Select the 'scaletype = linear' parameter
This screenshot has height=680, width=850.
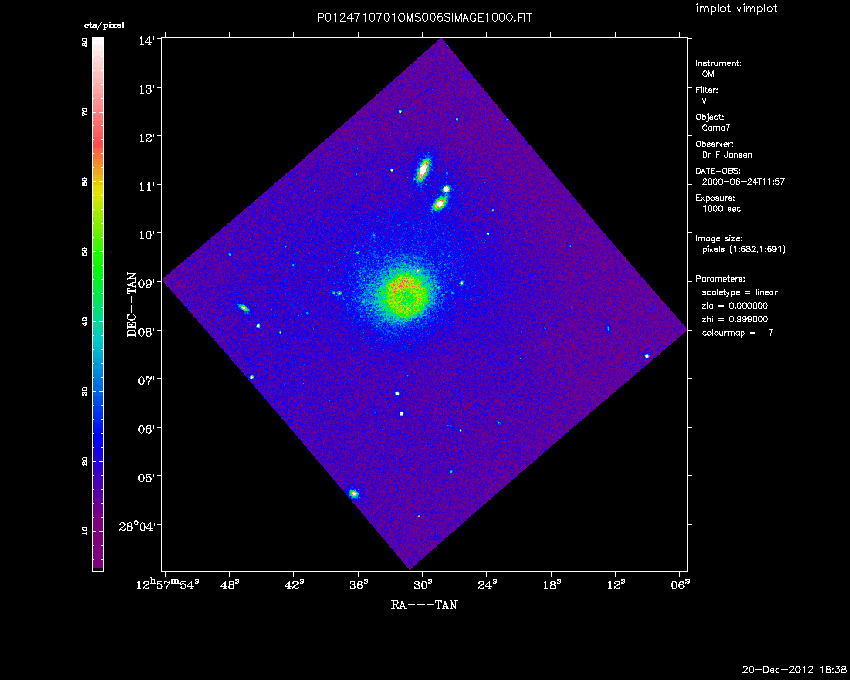740,292
